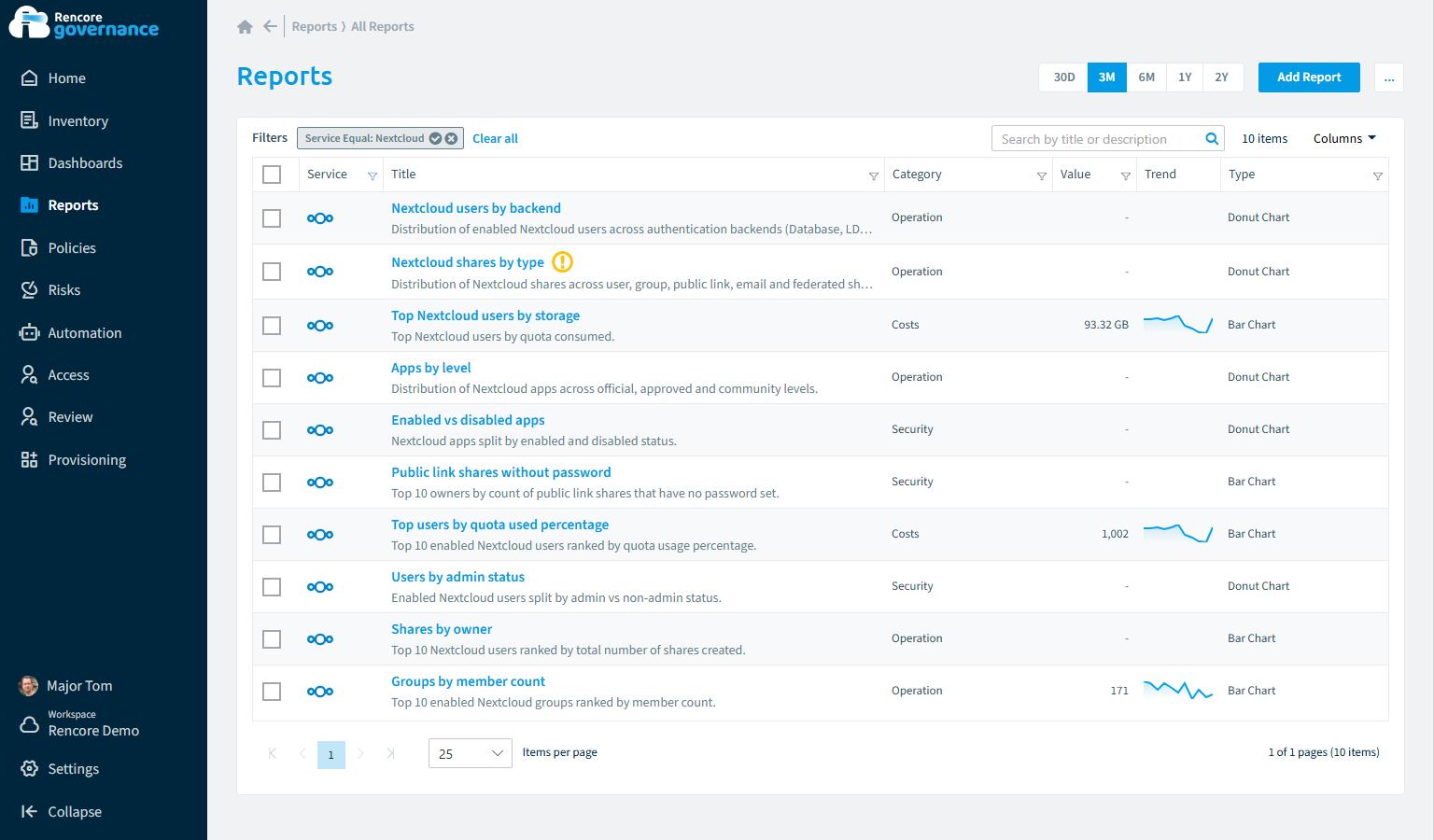Viewport: 1434px width, 840px height.
Task: Open trend sparkline for Groups by member count
Action: tap(1178, 691)
